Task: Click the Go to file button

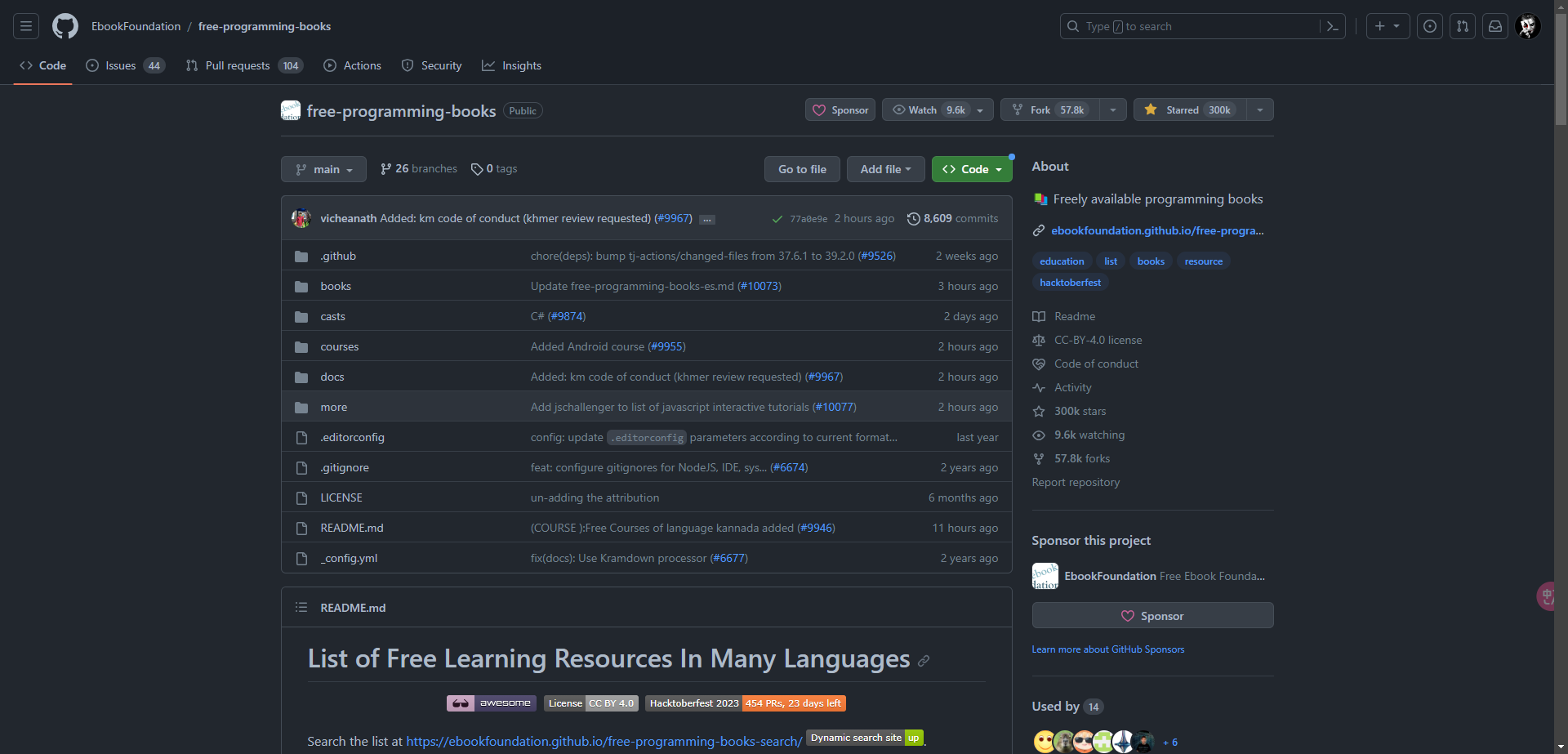Action: tap(802, 169)
